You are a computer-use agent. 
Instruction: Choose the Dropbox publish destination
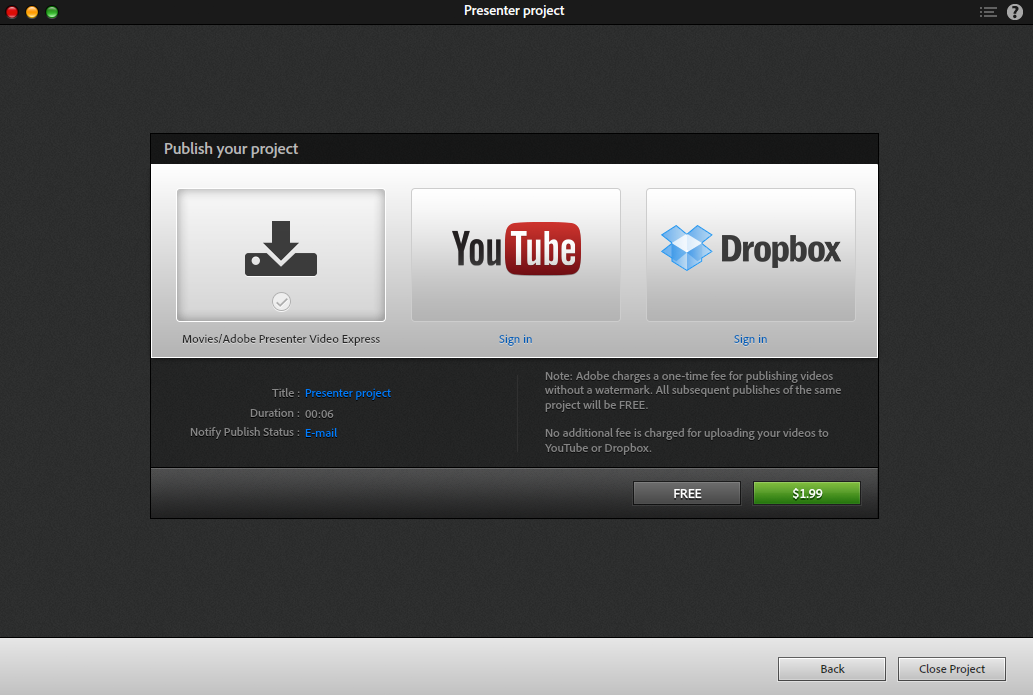pyautogui.click(x=751, y=255)
